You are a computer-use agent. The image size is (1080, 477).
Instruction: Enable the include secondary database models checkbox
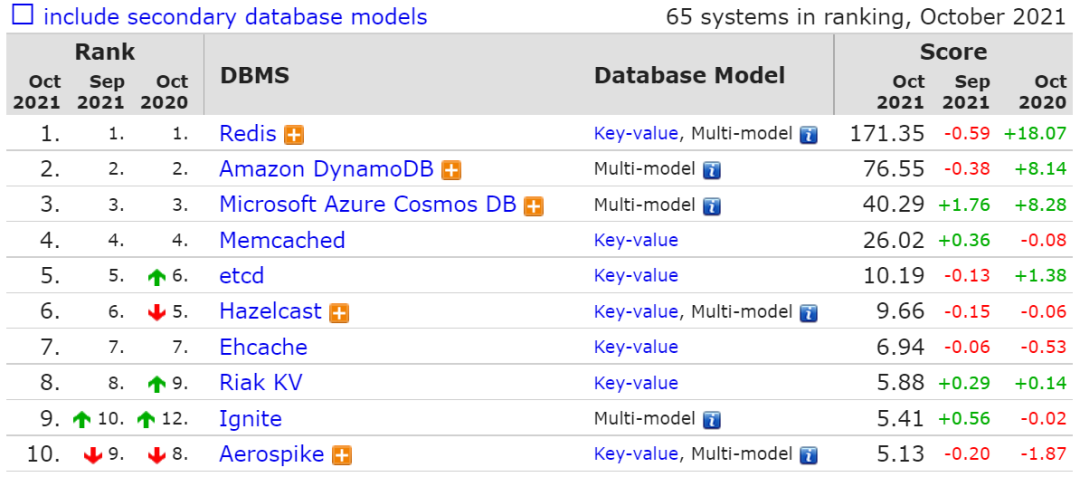(23, 14)
